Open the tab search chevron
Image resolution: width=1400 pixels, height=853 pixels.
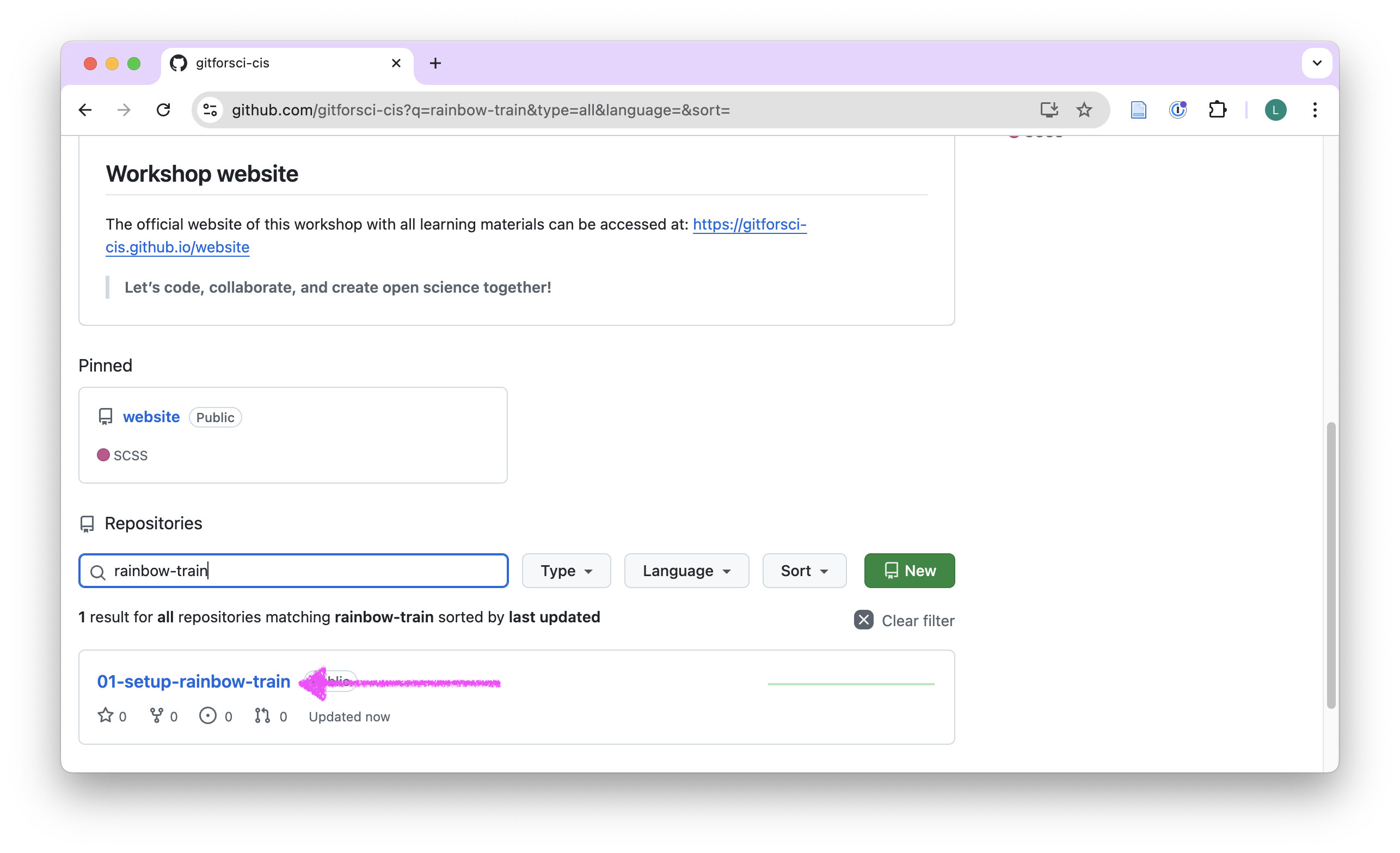[x=1317, y=63]
